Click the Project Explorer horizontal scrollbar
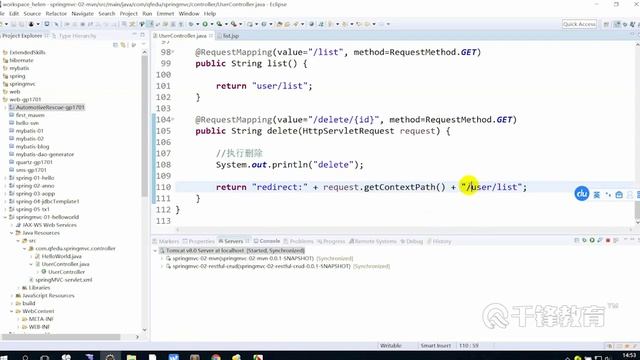This screenshot has width=640, height=360. pyautogui.click(x=61, y=337)
